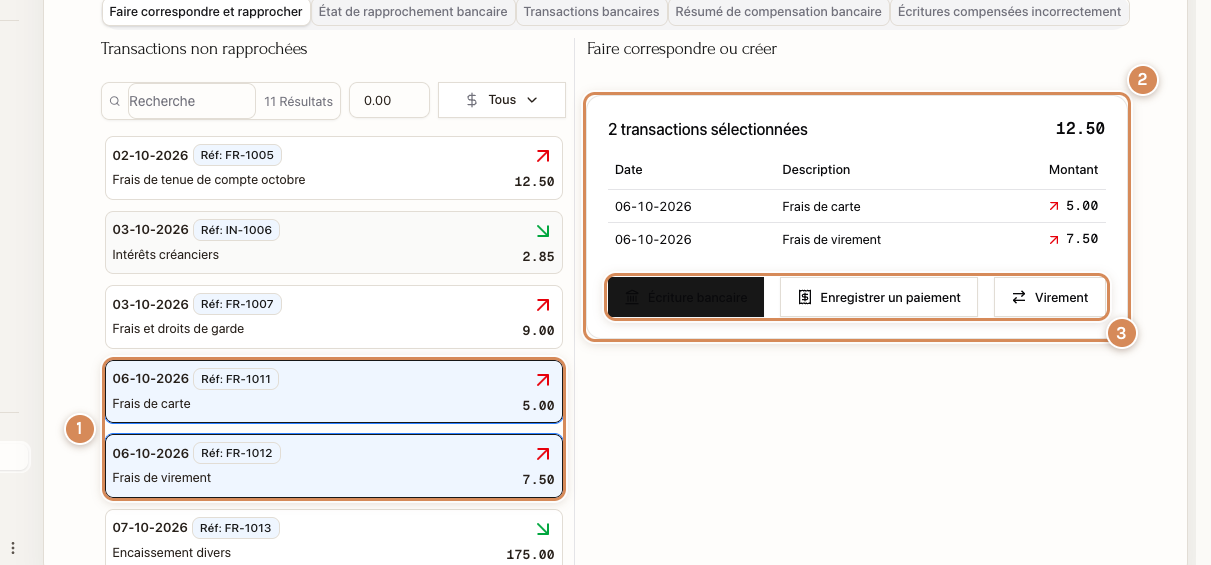Click the red arrow beside 5.00 amount

point(1053,206)
